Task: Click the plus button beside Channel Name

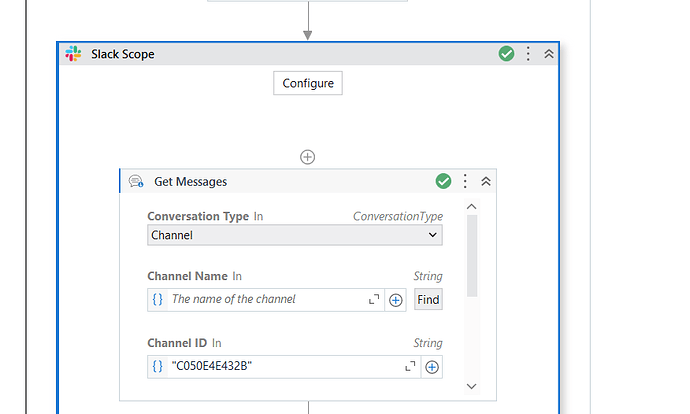Action: tap(396, 300)
